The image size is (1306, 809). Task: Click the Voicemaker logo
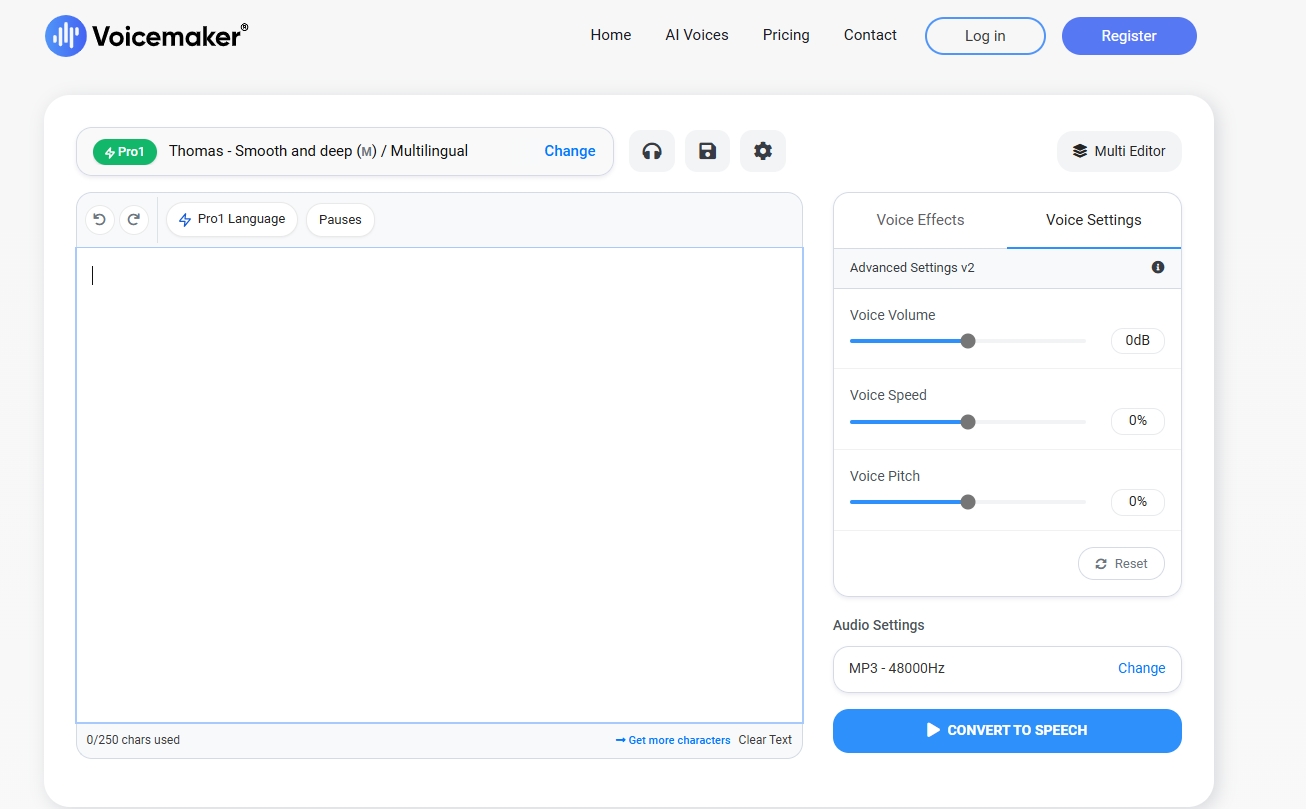[x=147, y=36]
